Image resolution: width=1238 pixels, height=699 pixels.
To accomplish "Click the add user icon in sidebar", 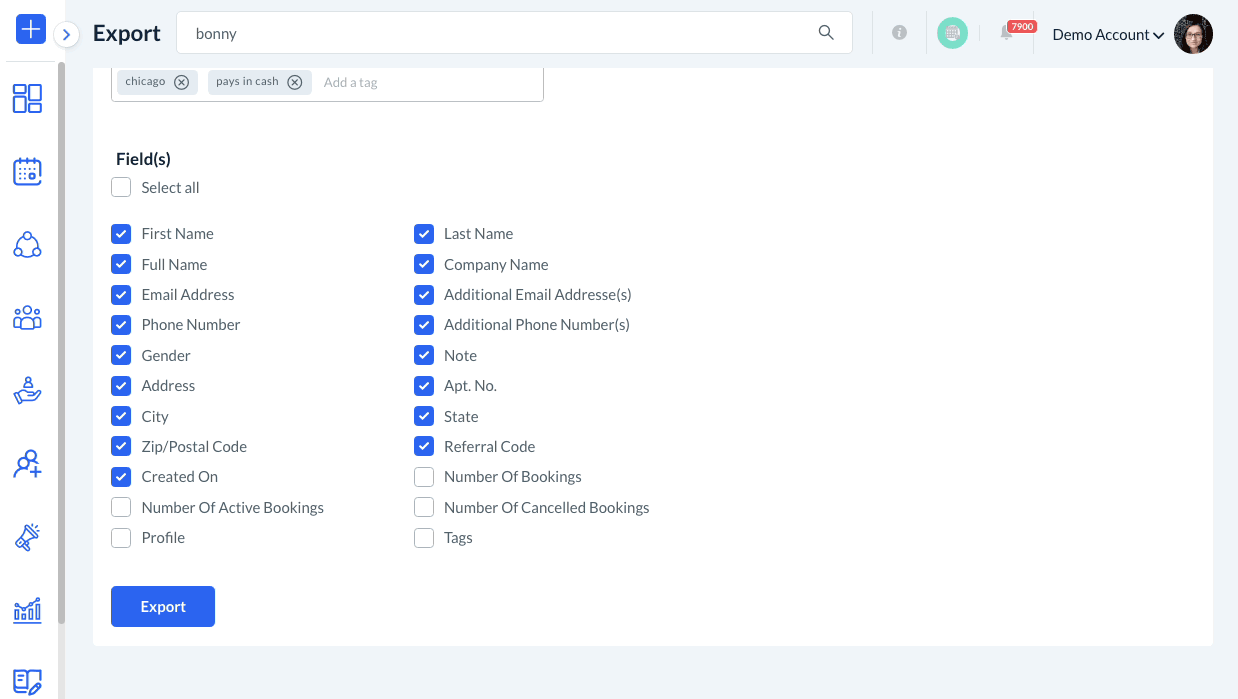I will click(x=27, y=464).
